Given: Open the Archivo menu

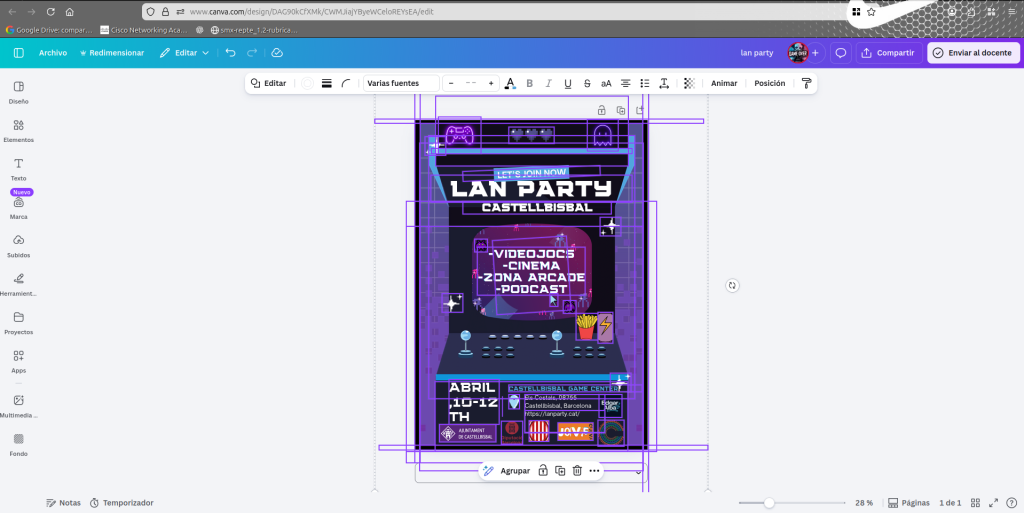Looking at the screenshot, I should (53, 53).
